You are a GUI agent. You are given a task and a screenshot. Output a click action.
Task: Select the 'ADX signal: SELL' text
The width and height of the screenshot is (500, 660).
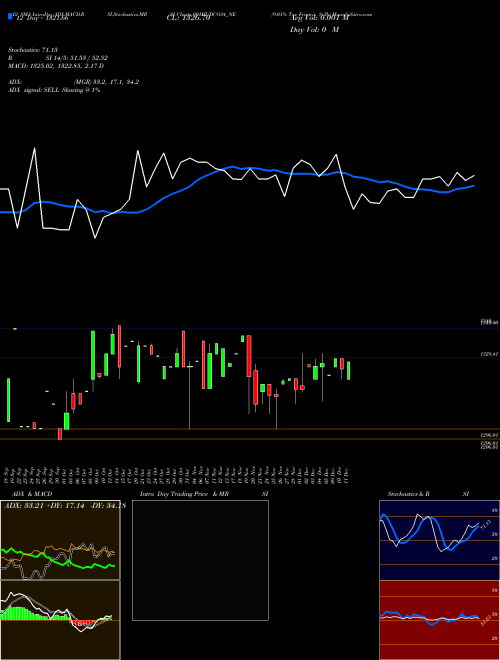pos(34,90)
